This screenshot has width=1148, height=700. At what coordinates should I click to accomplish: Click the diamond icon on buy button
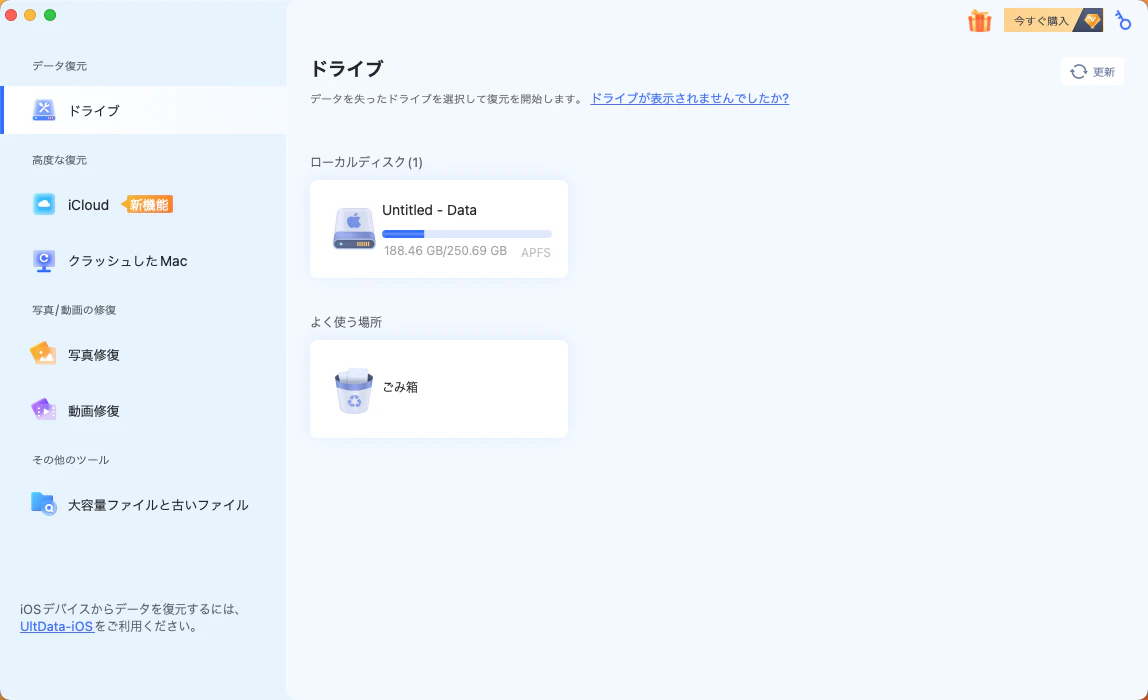1091,21
